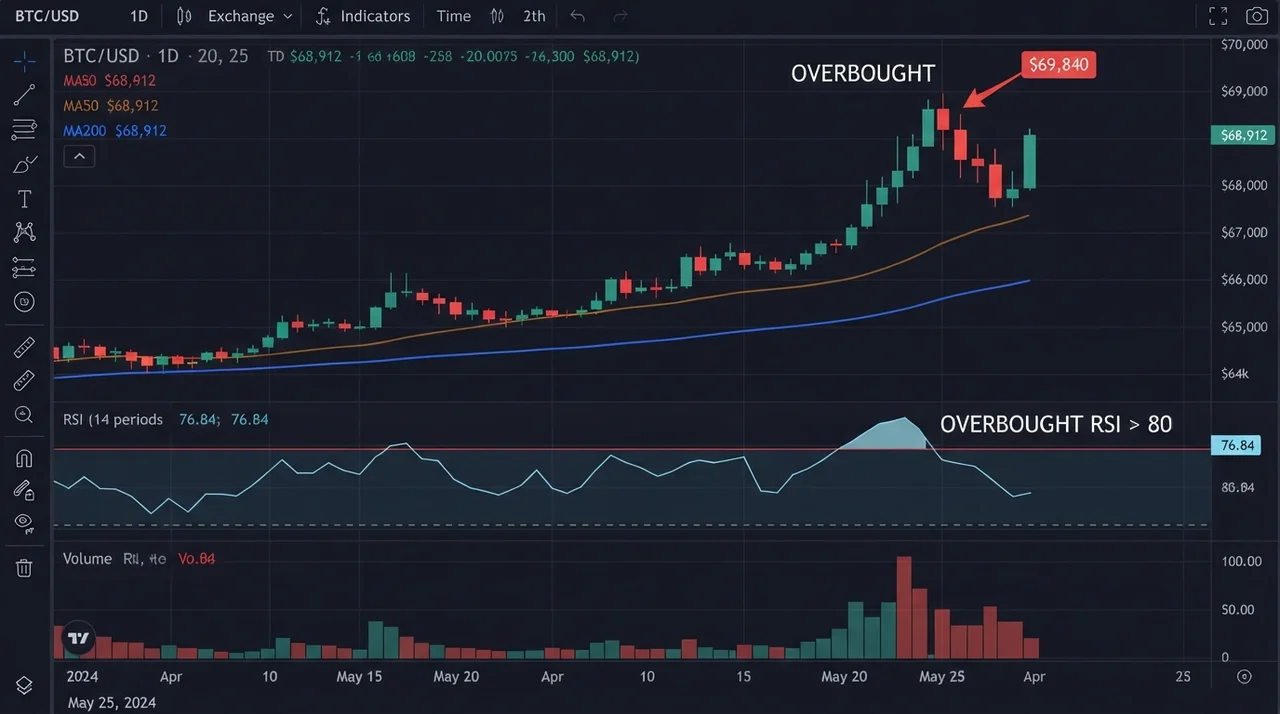Click the second ruler icon in sidebar
1280x714 pixels.
(25, 380)
